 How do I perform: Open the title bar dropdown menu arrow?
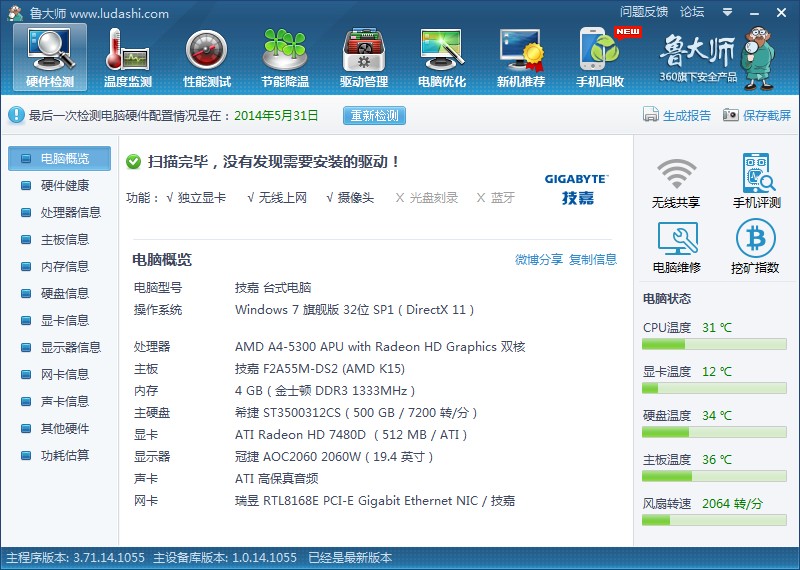pos(728,12)
